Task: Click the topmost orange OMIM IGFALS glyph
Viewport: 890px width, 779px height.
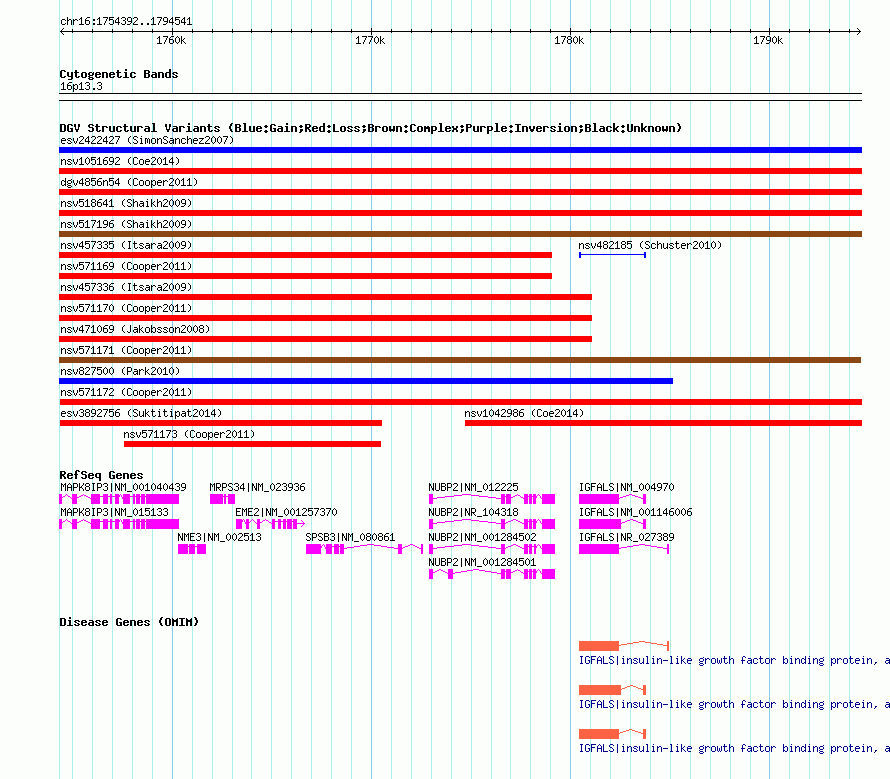Action: [x=624, y=646]
